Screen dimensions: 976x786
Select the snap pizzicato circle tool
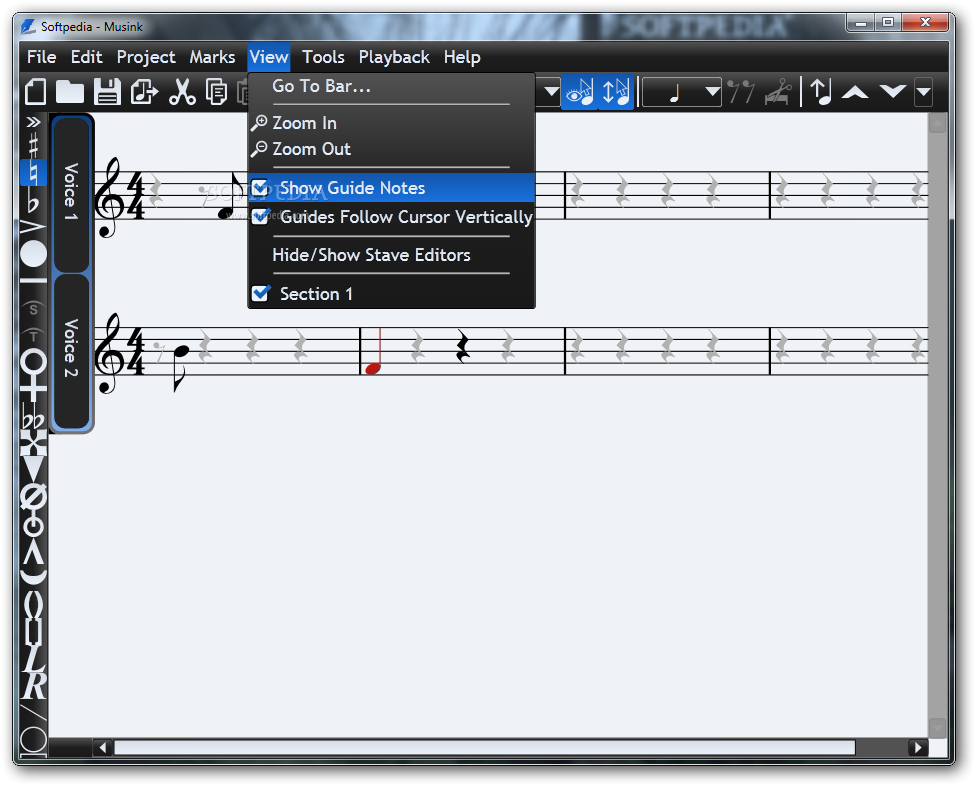coord(34,526)
